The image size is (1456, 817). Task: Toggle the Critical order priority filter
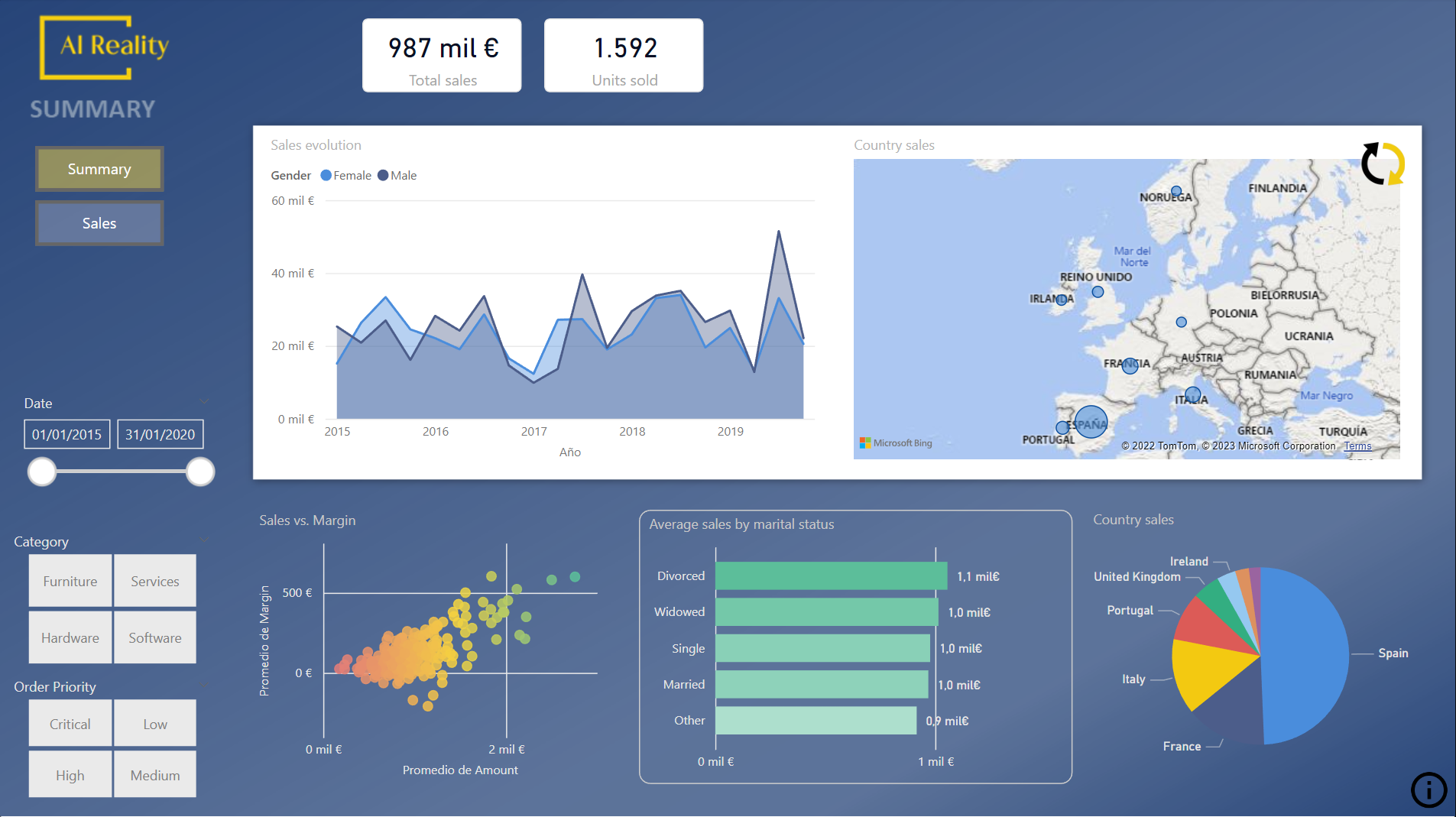(x=70, y=725)
